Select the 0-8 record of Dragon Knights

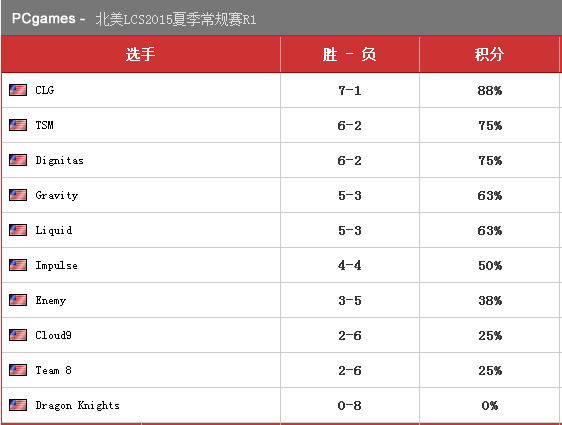tap(349, 406)
